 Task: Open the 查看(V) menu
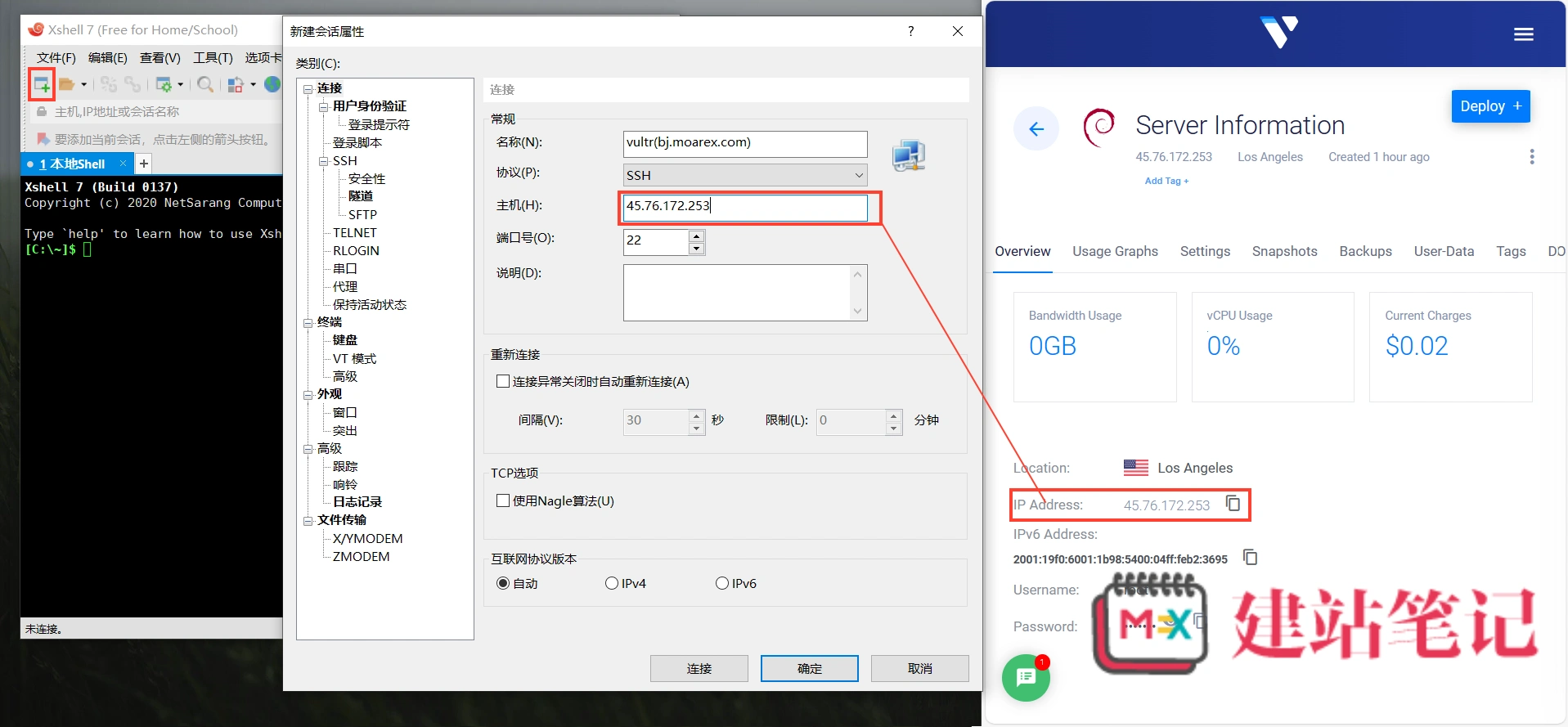pyautogui.click(x=160, y=57)
